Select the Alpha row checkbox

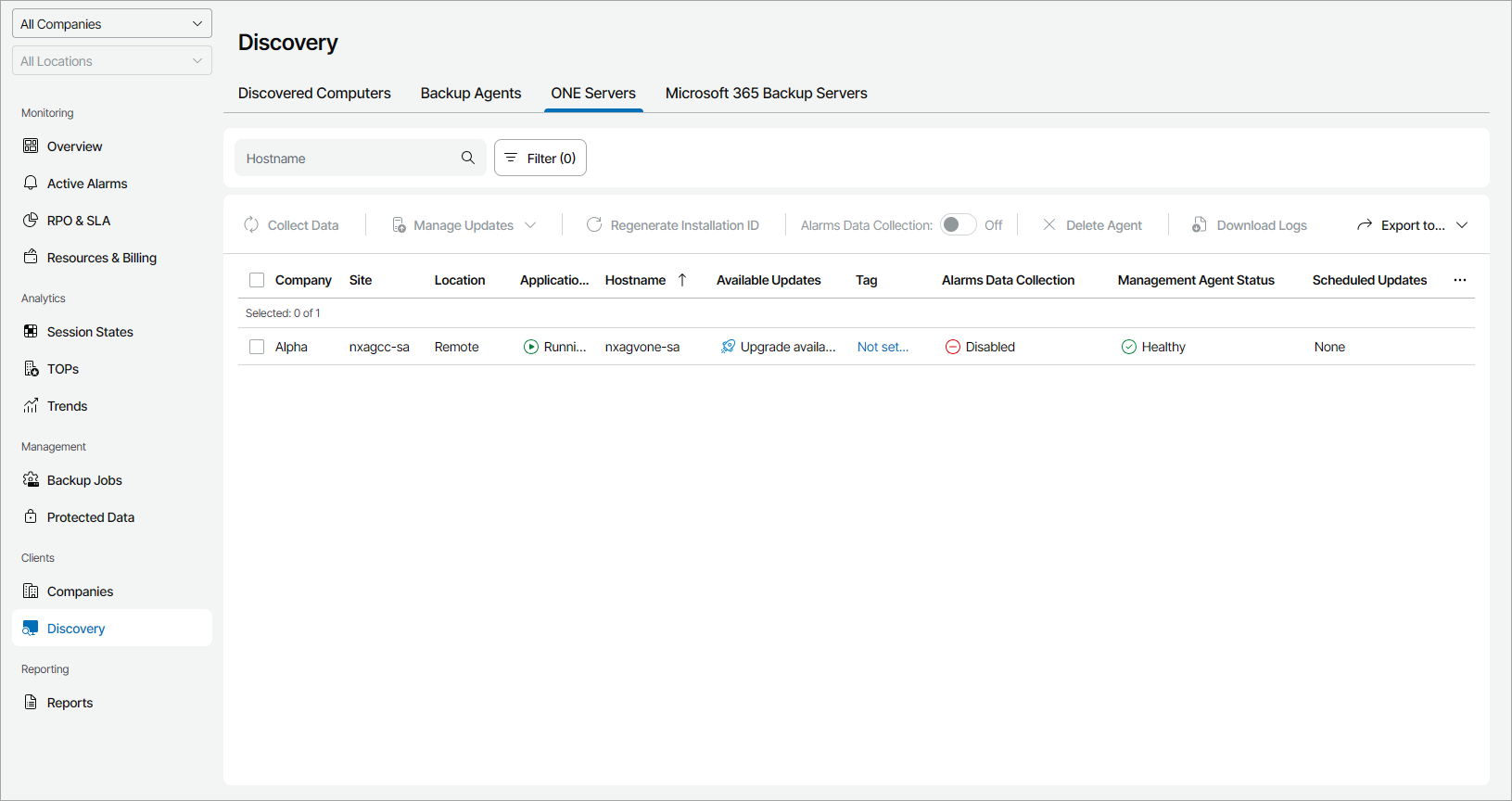257,347
